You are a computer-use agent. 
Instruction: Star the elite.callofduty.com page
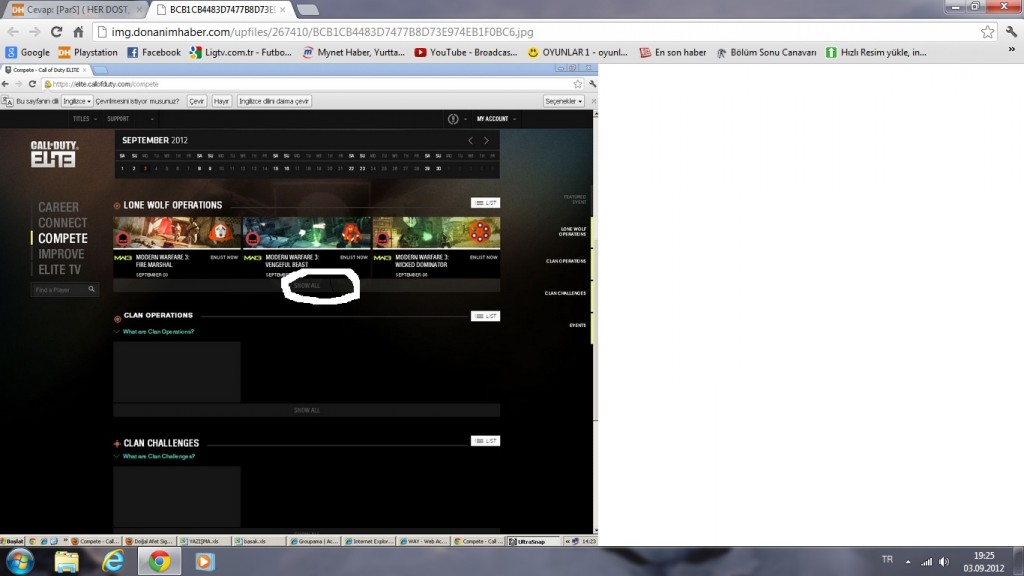coord(578,84)
